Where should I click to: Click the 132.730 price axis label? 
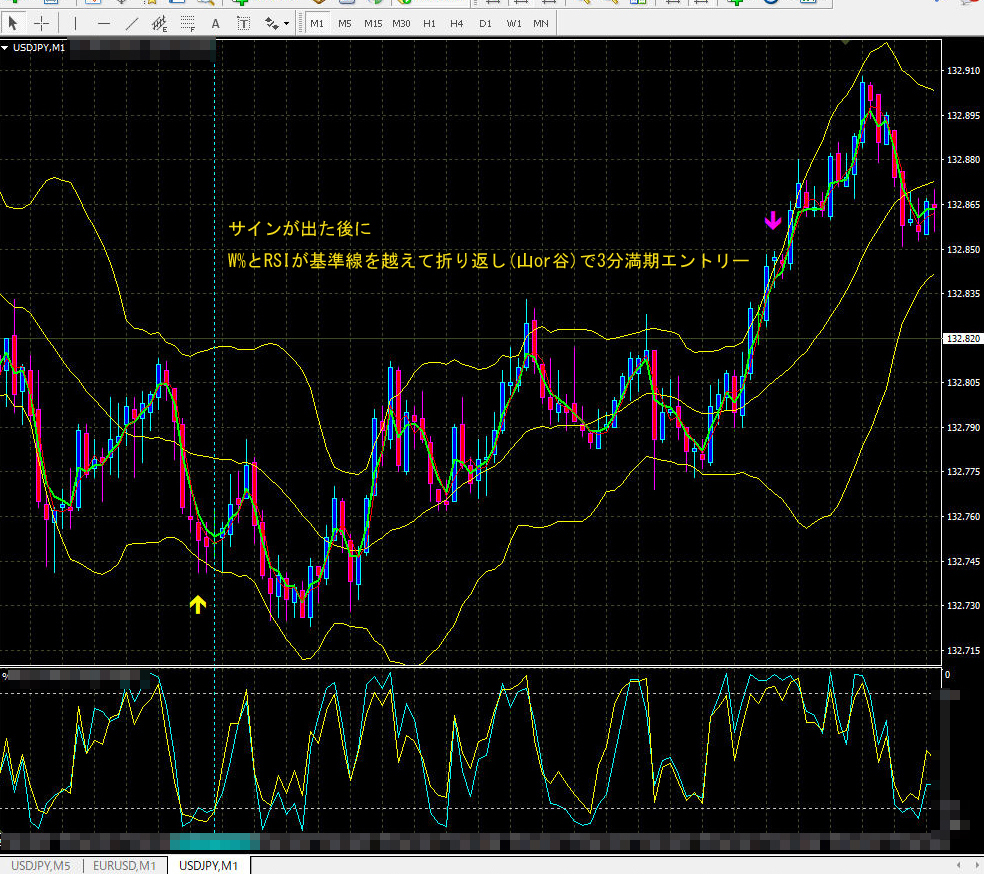963,606
